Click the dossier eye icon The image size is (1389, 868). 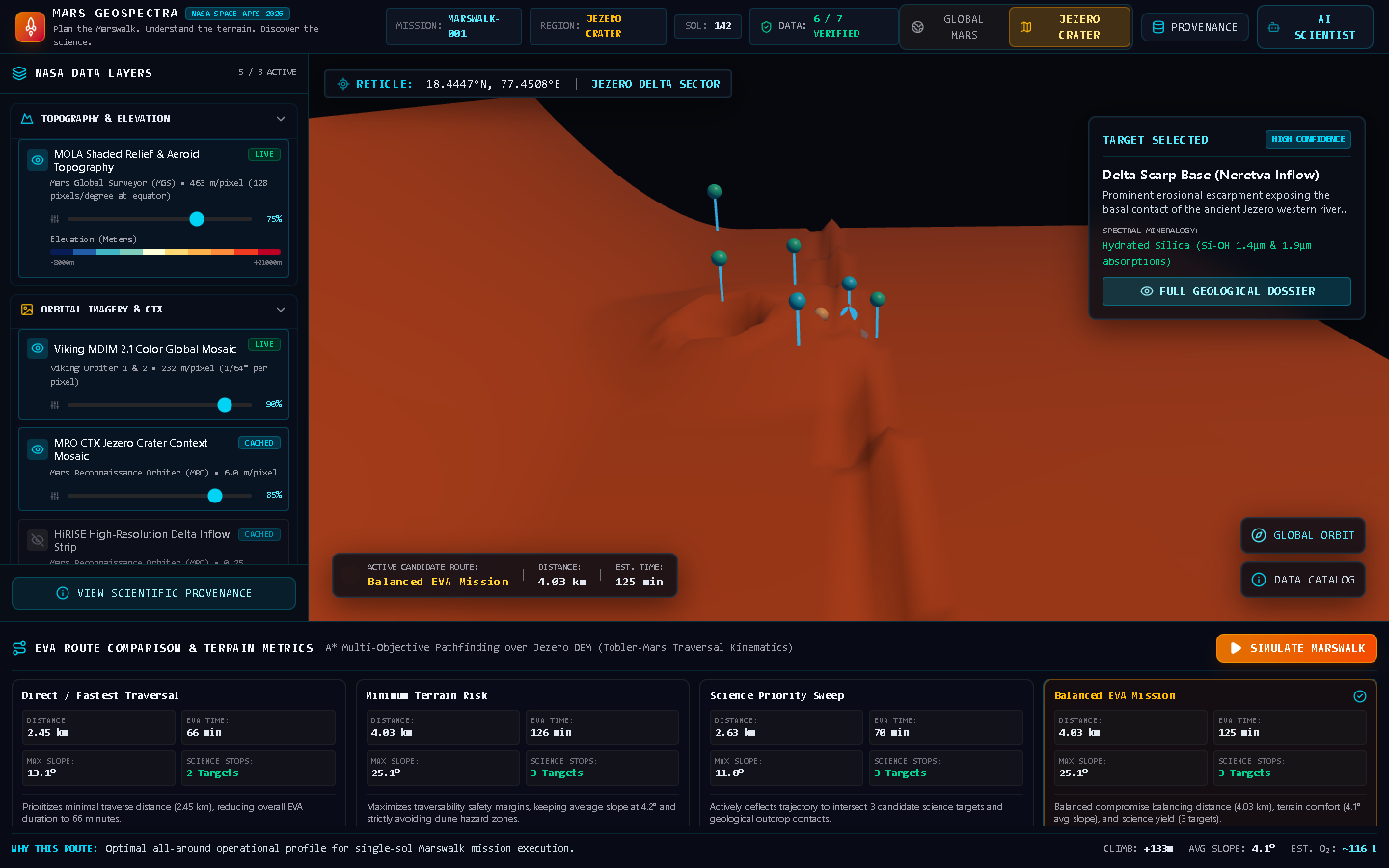click(x=1146, y=291)
